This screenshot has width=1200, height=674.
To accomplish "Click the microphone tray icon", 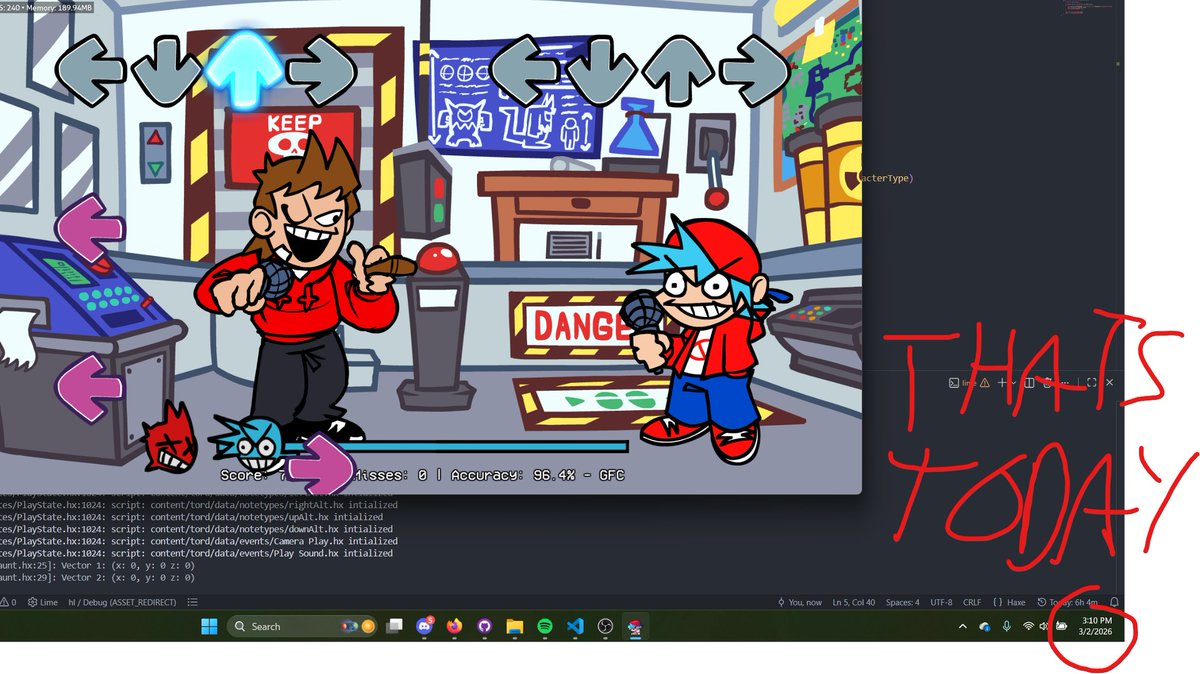I will (x=1006, y=627).
